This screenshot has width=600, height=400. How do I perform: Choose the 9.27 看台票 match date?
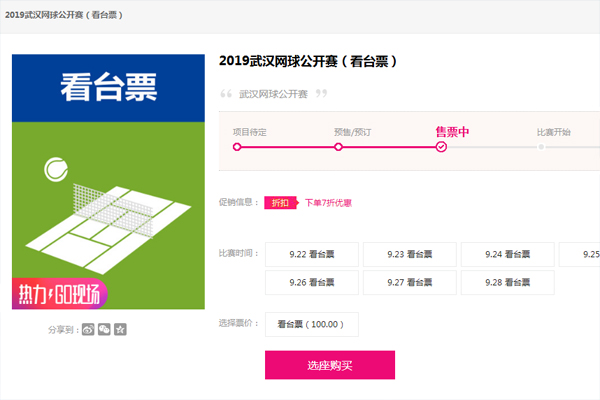(x=410, y=282)
